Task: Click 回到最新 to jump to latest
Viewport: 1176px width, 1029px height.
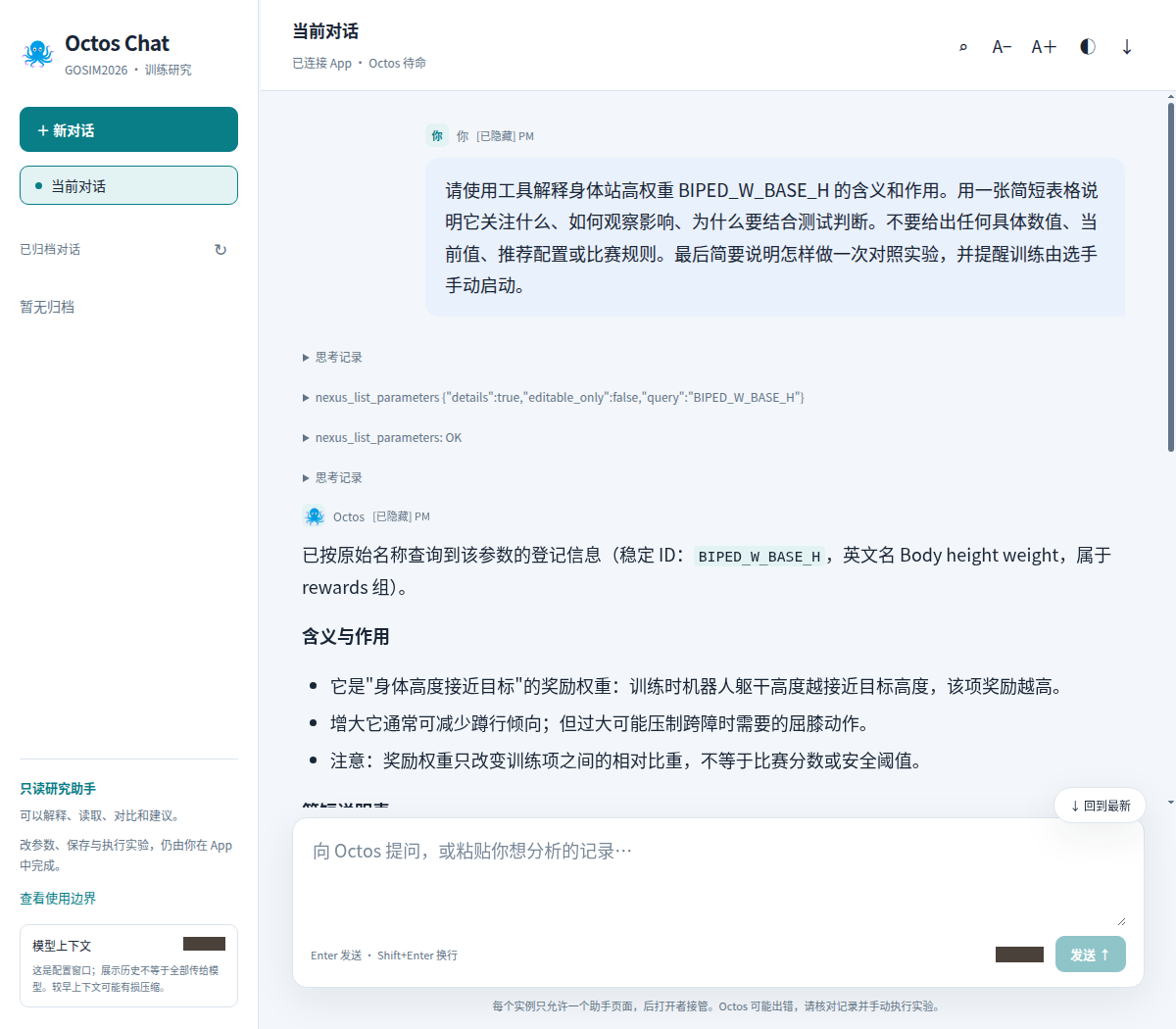Action: click(1100, 806)
